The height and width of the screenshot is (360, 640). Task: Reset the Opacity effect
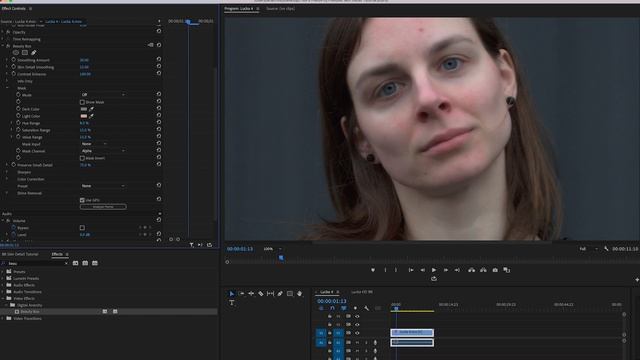point(159,31)
